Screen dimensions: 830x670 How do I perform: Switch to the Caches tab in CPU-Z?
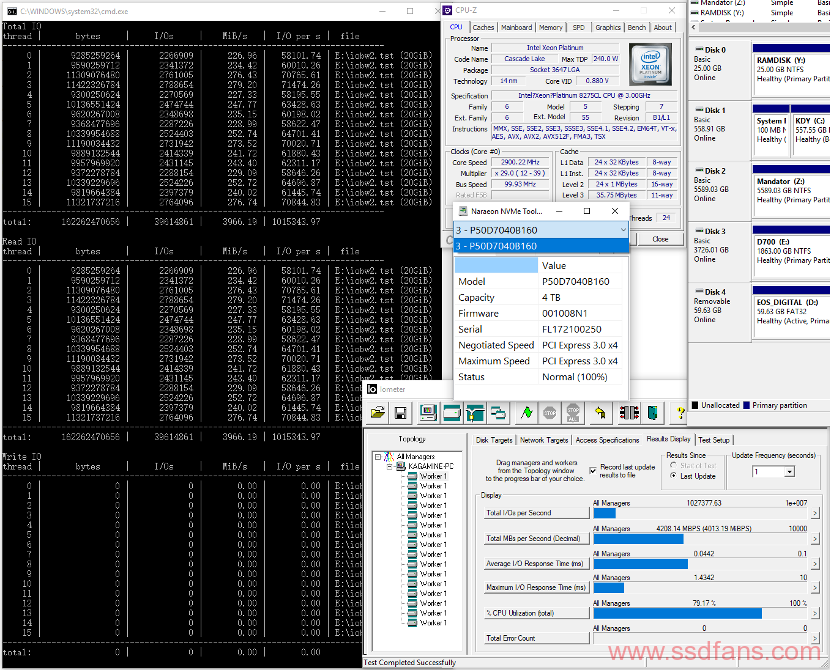pos(483,28)
